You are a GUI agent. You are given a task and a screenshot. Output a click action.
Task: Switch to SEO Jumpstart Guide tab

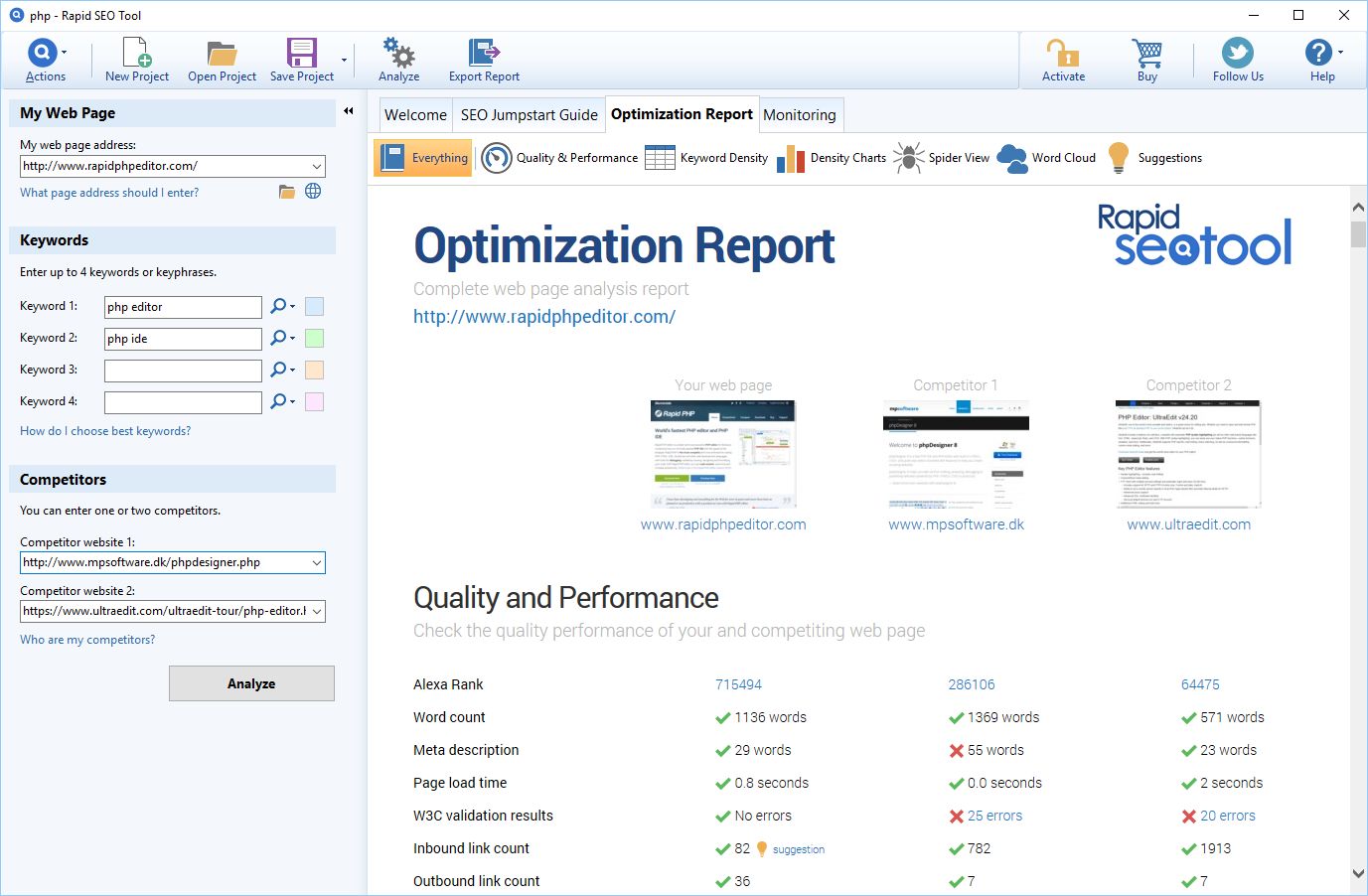point(530,115)
